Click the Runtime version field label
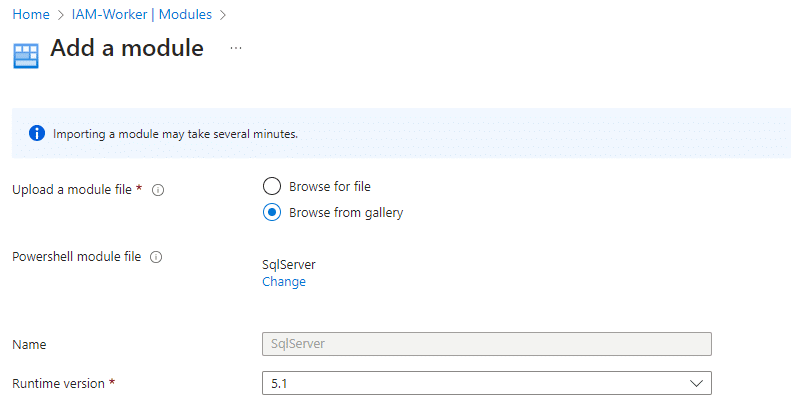Screen dimensions: 791x407 point(59,384)
